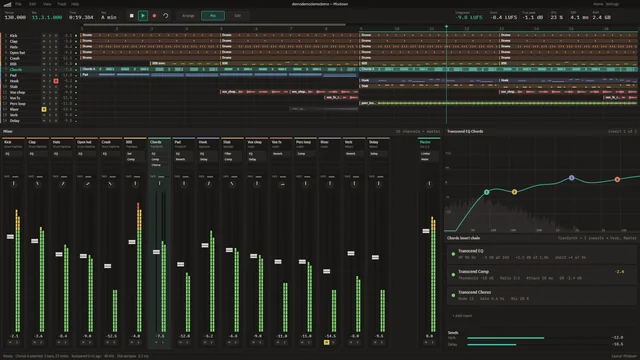640x360 pixels.
Task: Open the Reverb insert on Pad channel
Action: tap(184, 160)
